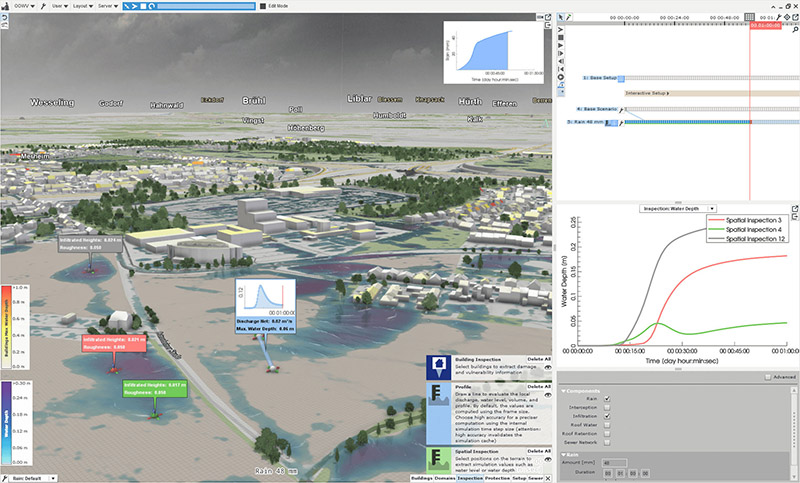Toggle Profile visibility eye
This screenshot has width=800, height=483.
point(547,395)
